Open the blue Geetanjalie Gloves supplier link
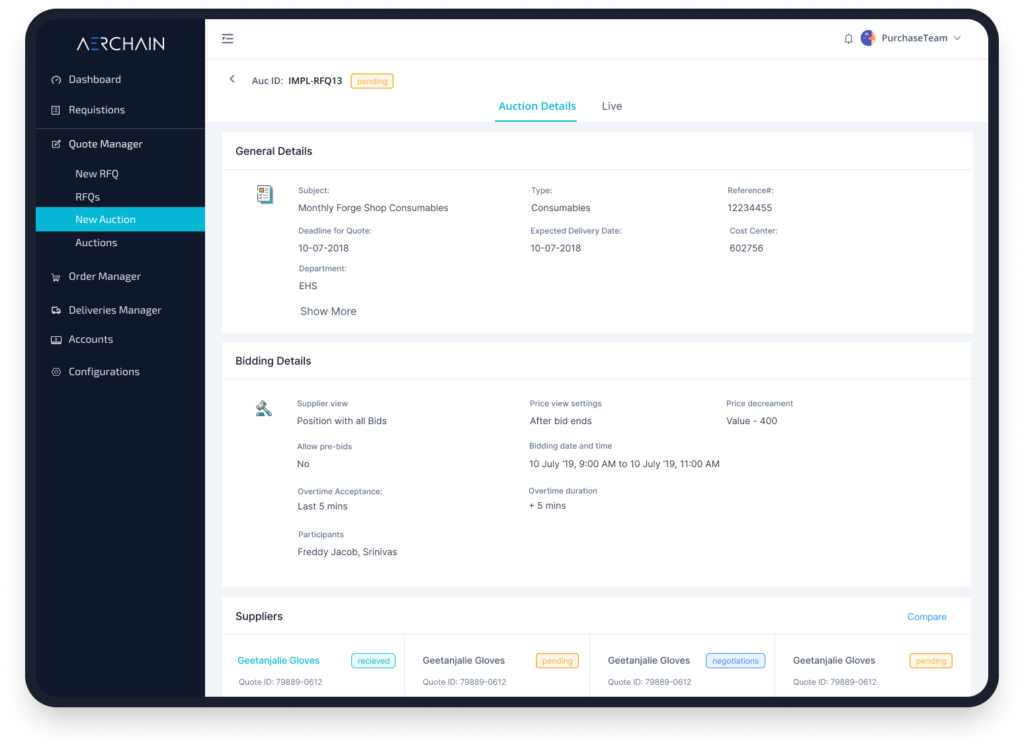This screenshot has width=1024, height=749. [x=278, y=660]
